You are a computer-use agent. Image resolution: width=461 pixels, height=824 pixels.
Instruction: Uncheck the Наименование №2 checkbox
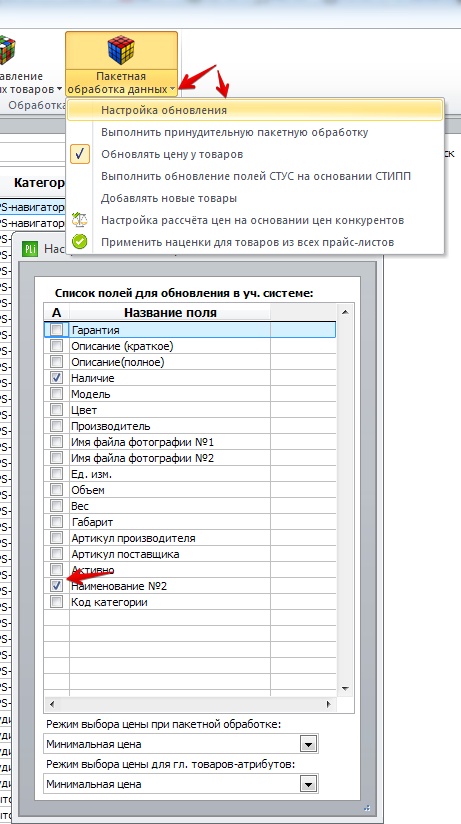click(x=57, y=585)
